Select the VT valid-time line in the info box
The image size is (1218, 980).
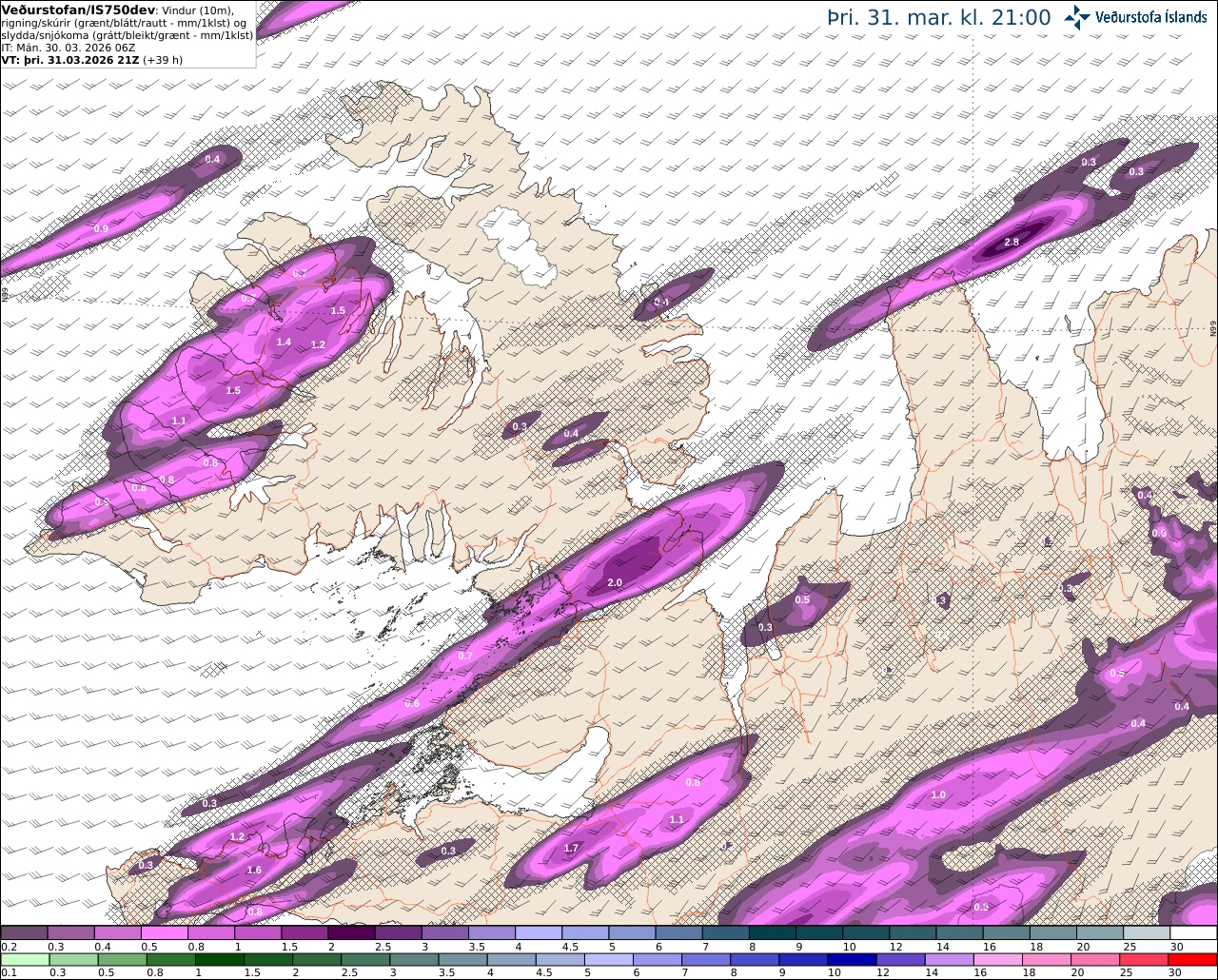pyautogui.click(x=92, y=59)
